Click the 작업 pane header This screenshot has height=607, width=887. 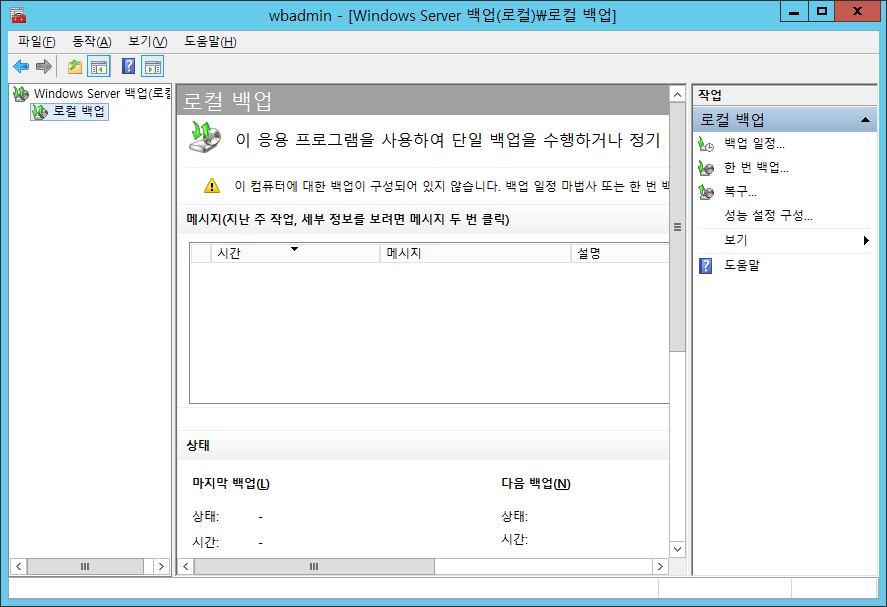(785, 95)
